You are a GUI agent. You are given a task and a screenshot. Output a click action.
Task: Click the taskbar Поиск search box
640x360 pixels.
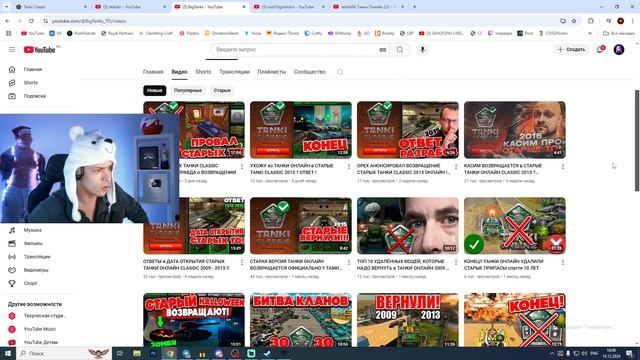click(x=64, y=353)
